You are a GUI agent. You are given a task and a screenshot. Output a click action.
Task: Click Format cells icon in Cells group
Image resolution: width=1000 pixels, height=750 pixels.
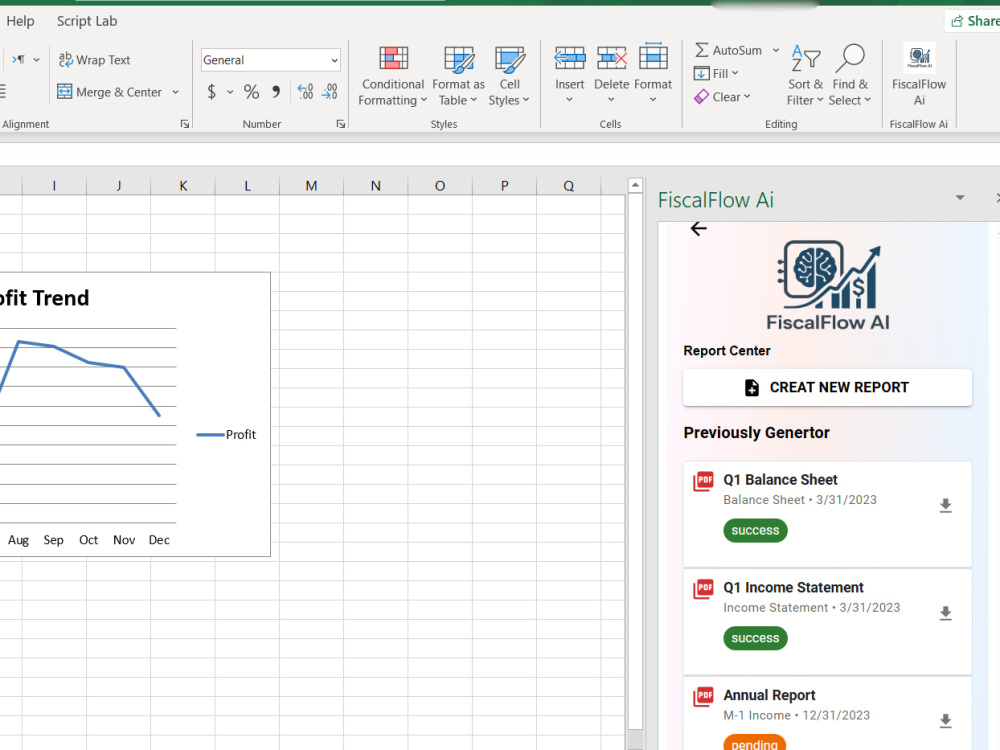(653, 57)
